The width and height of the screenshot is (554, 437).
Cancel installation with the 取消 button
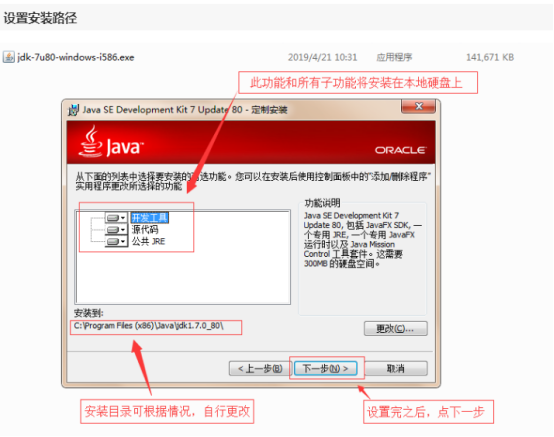[396, 368]
